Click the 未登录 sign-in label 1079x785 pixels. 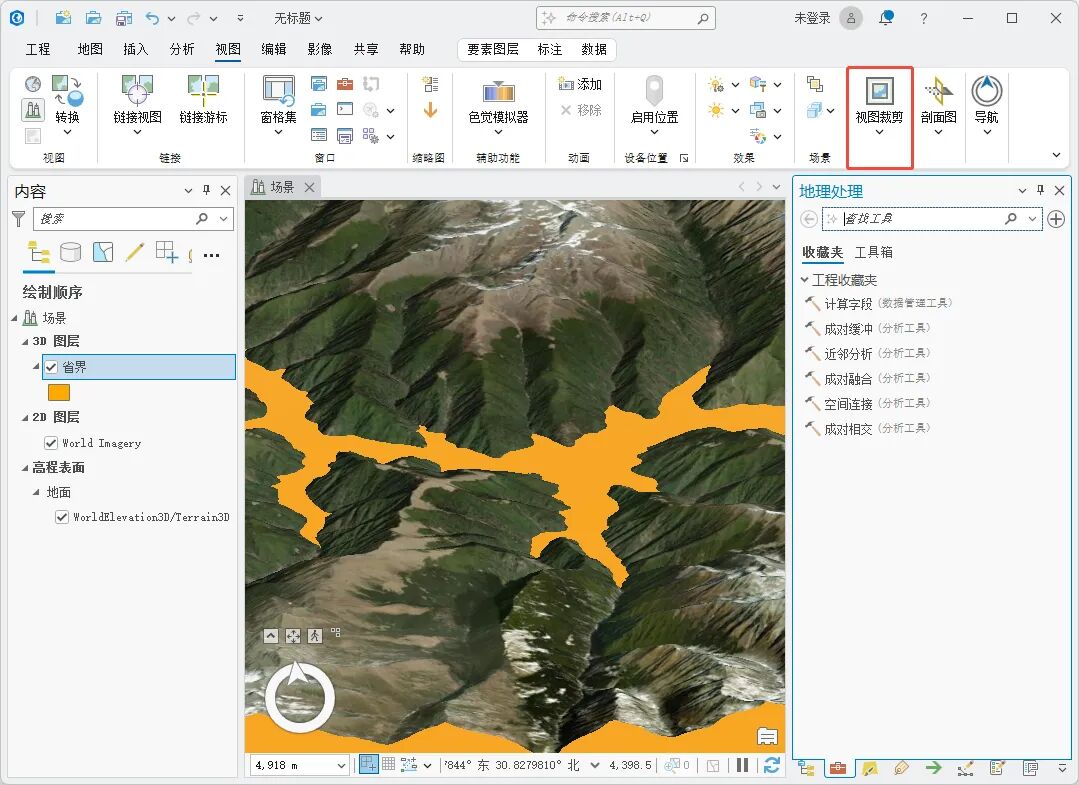(x=812, y=18)
